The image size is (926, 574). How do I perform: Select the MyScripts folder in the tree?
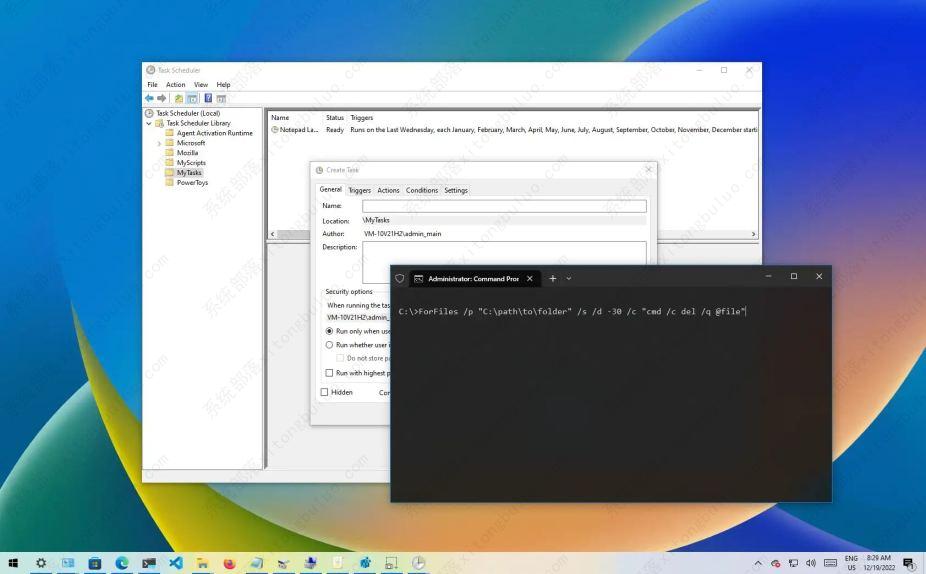[x=191, y=162]
